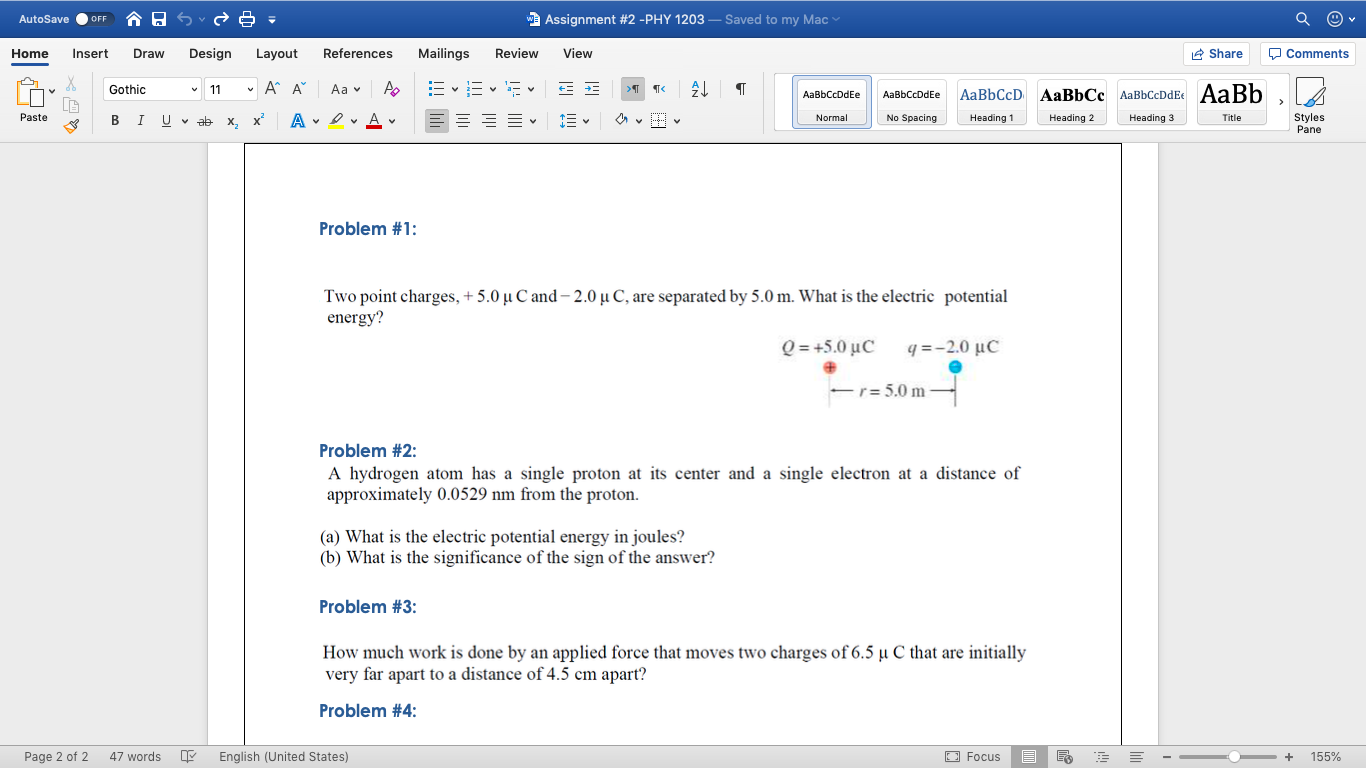This screenshot has width=1366, height=768.
Task: Switch to the References ribbon tab
Action: tap(358, 54)
